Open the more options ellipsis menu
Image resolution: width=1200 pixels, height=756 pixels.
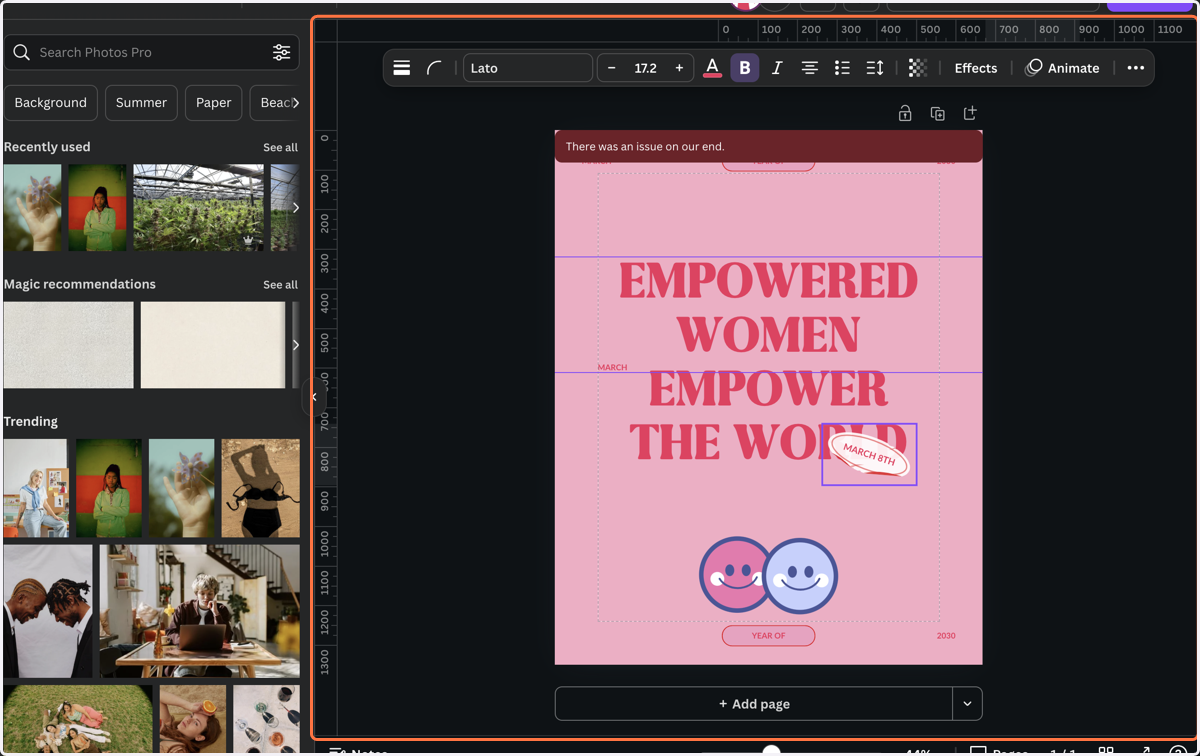tap(1136, 68)
